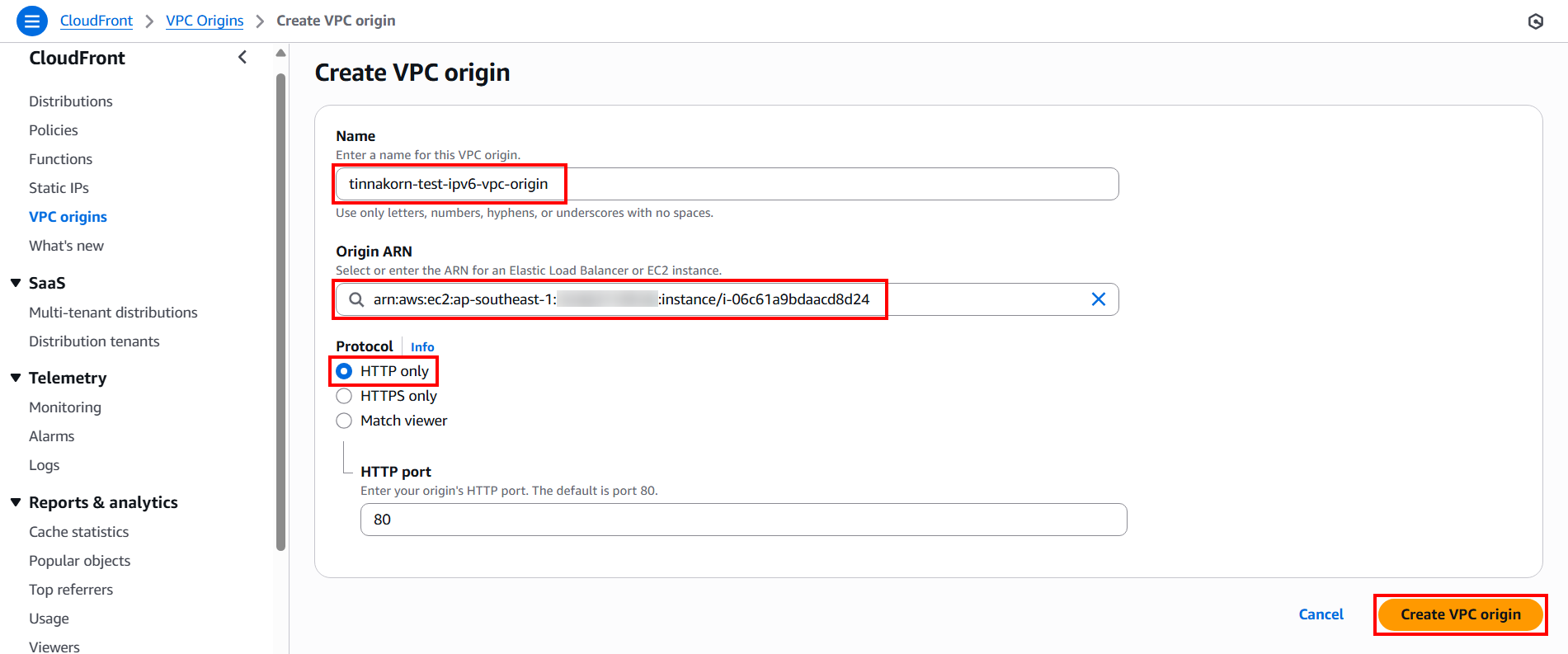Click the Create VPC origin button
Image resolution: width=1568 pixels, height=654 pixels.
1460,614
